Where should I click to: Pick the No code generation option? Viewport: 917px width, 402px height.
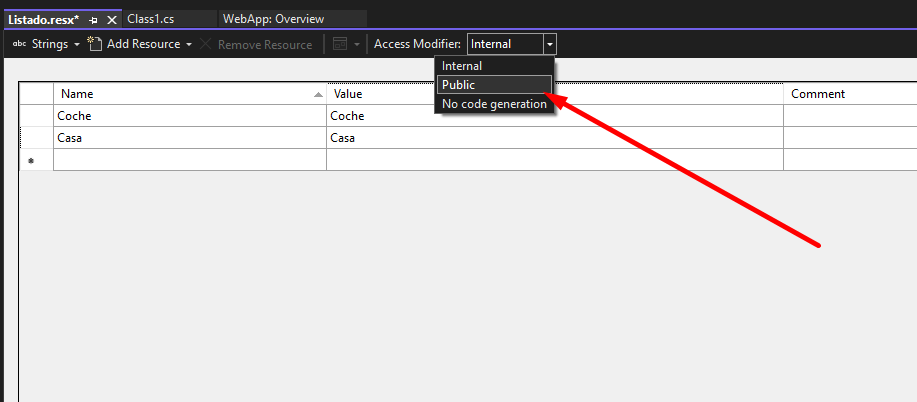(494, 104)
